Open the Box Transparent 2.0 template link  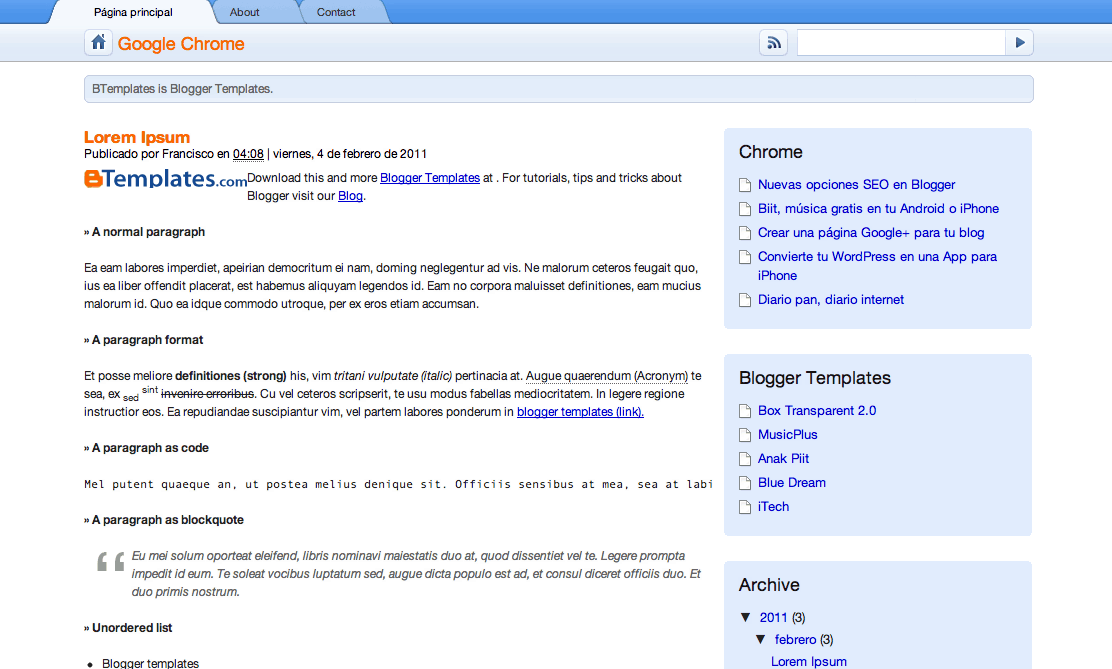817,411
